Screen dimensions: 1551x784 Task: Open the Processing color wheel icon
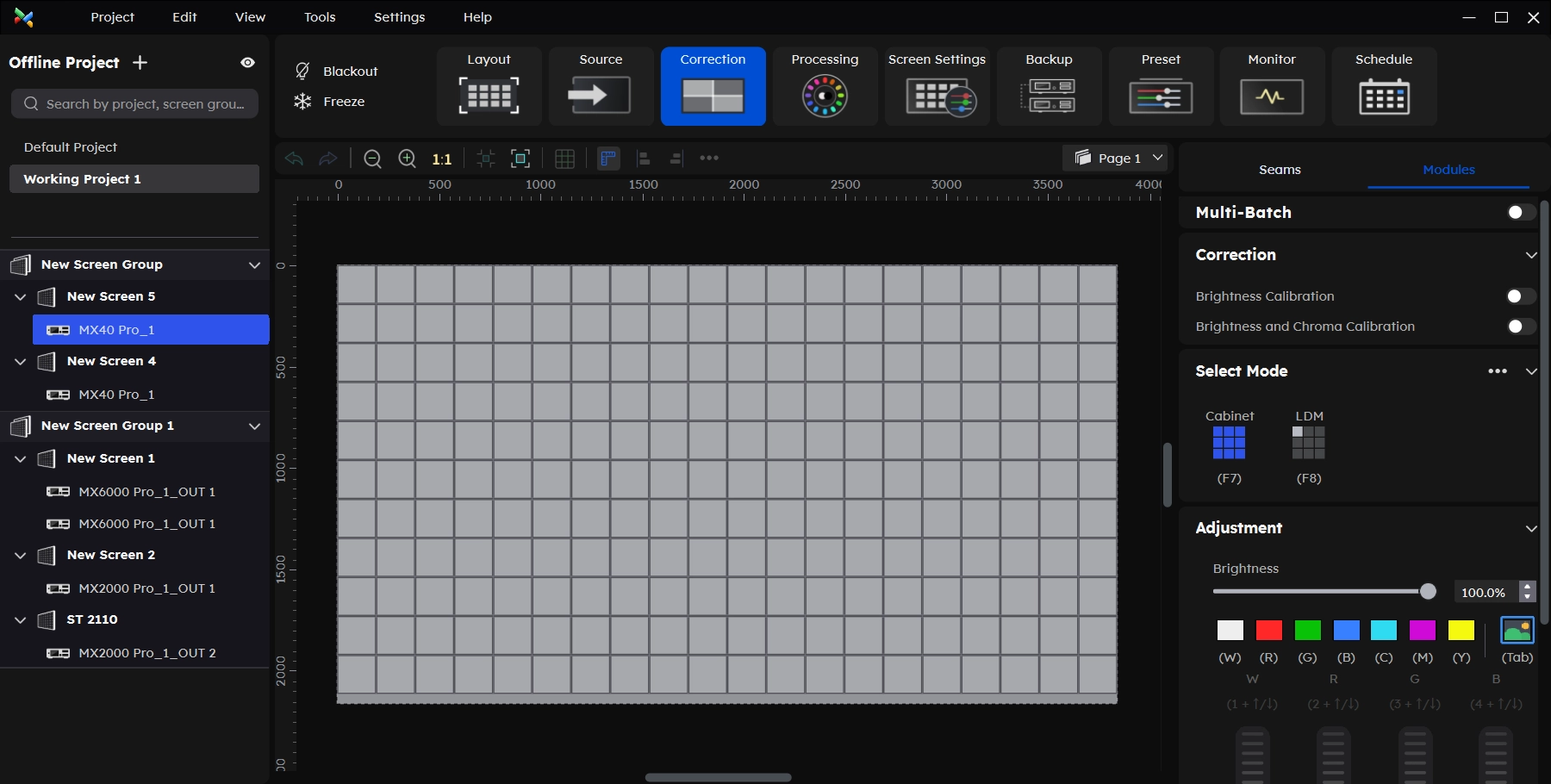click(825, 96)
